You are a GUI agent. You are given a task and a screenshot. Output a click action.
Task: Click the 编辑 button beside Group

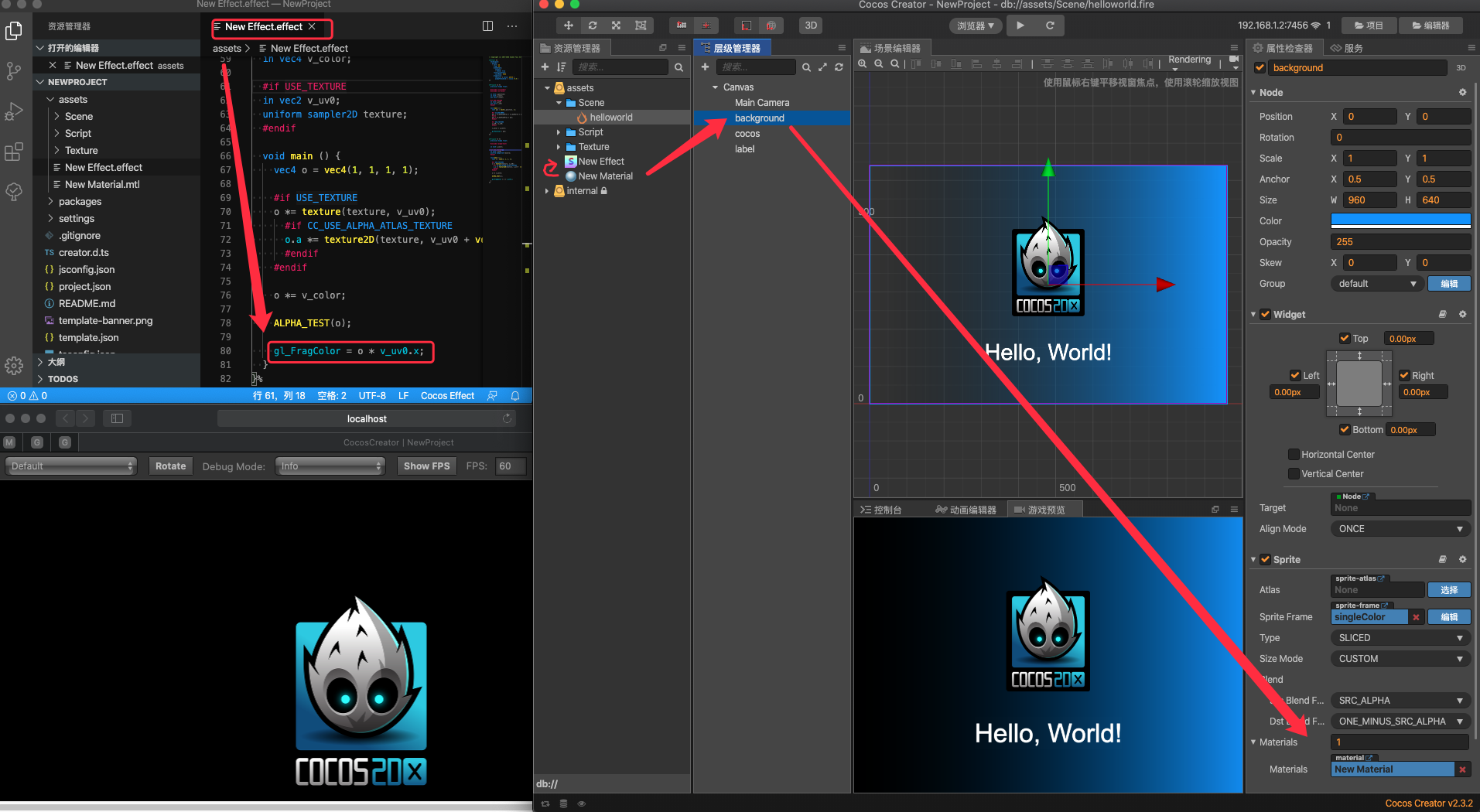click(1449, 284)
